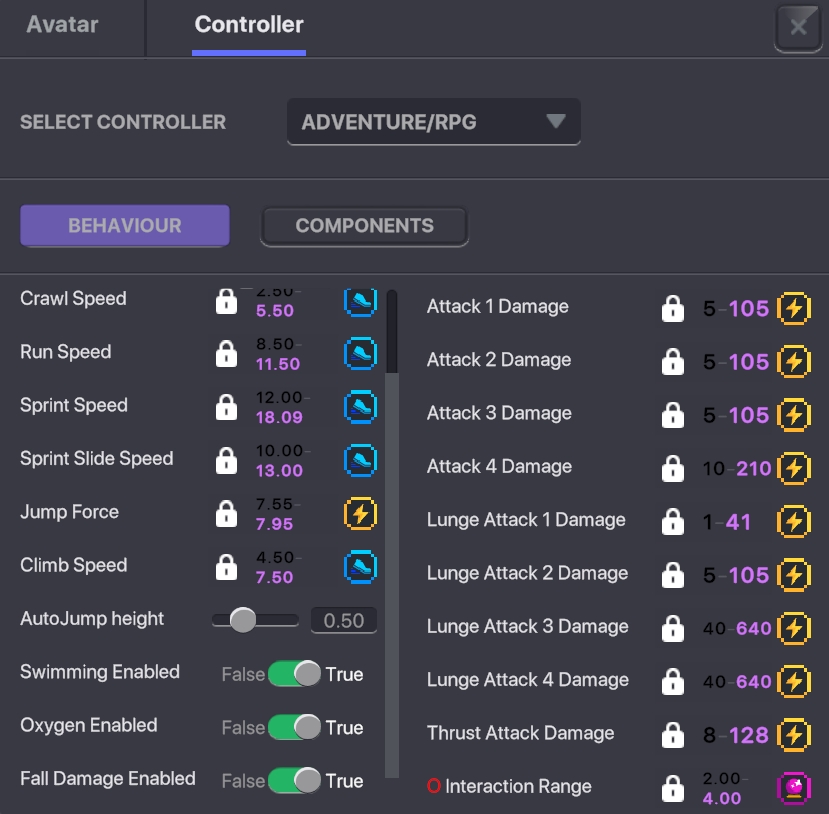Open the Components section

[364, 226]
